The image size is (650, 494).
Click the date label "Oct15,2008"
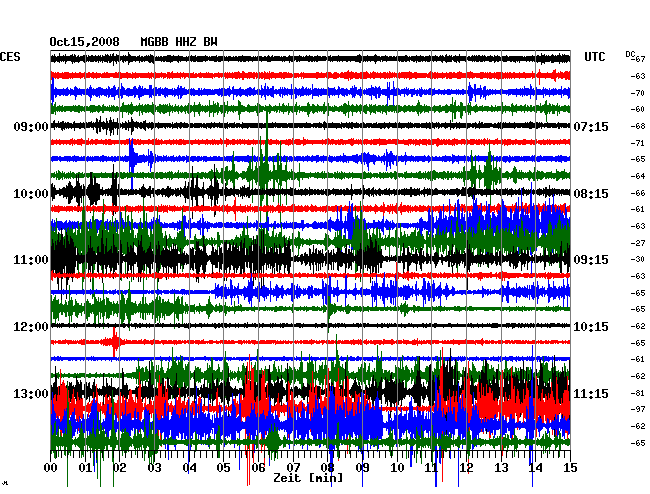[85, 42]
